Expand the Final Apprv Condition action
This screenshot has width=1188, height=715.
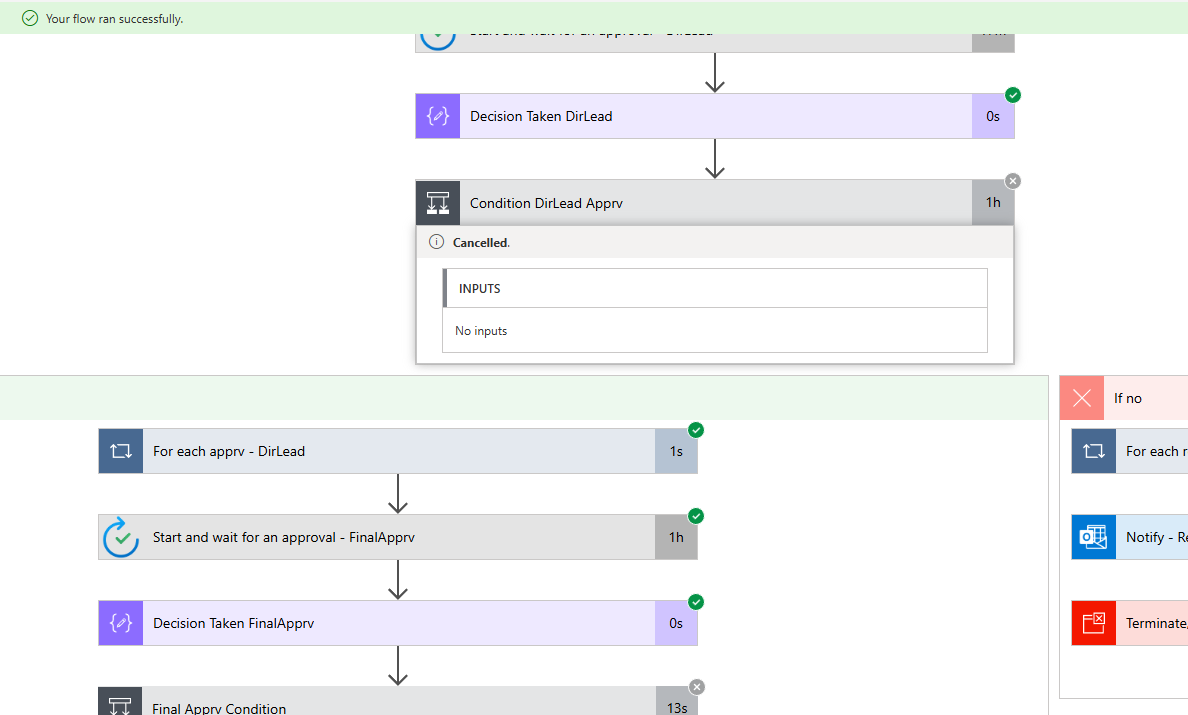pyautogui.click(x=400, y=705)
